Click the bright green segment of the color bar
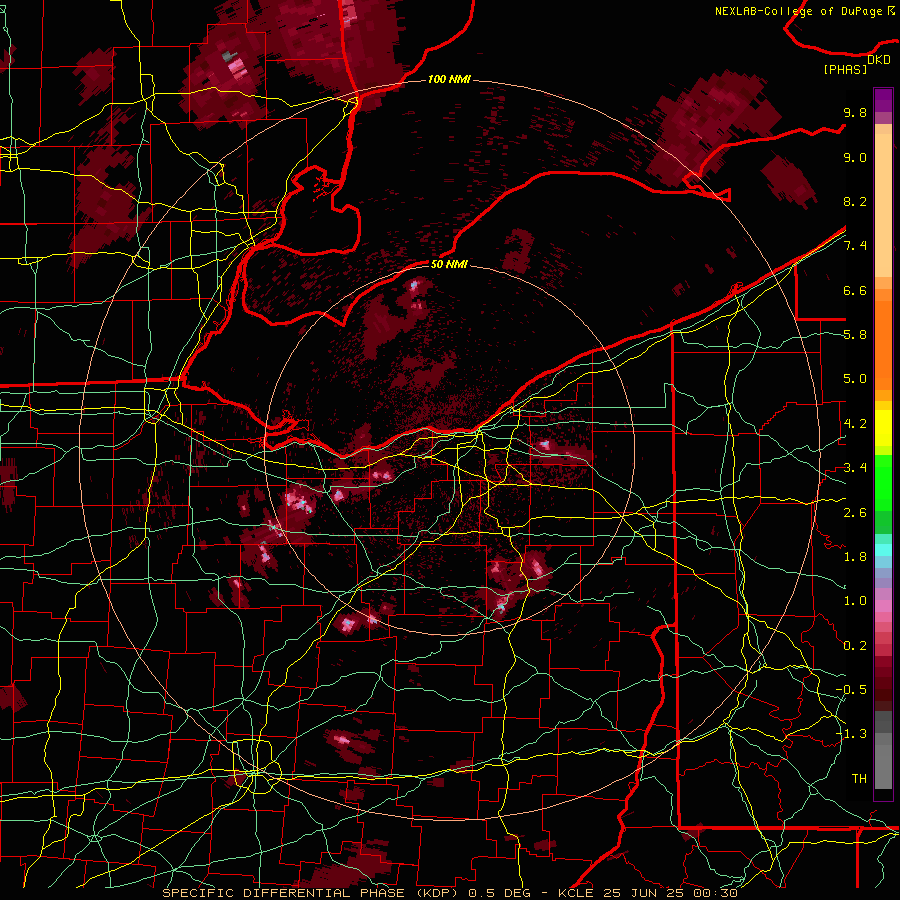This screenshot has height=900, width=900. click(x=883, y=482)
